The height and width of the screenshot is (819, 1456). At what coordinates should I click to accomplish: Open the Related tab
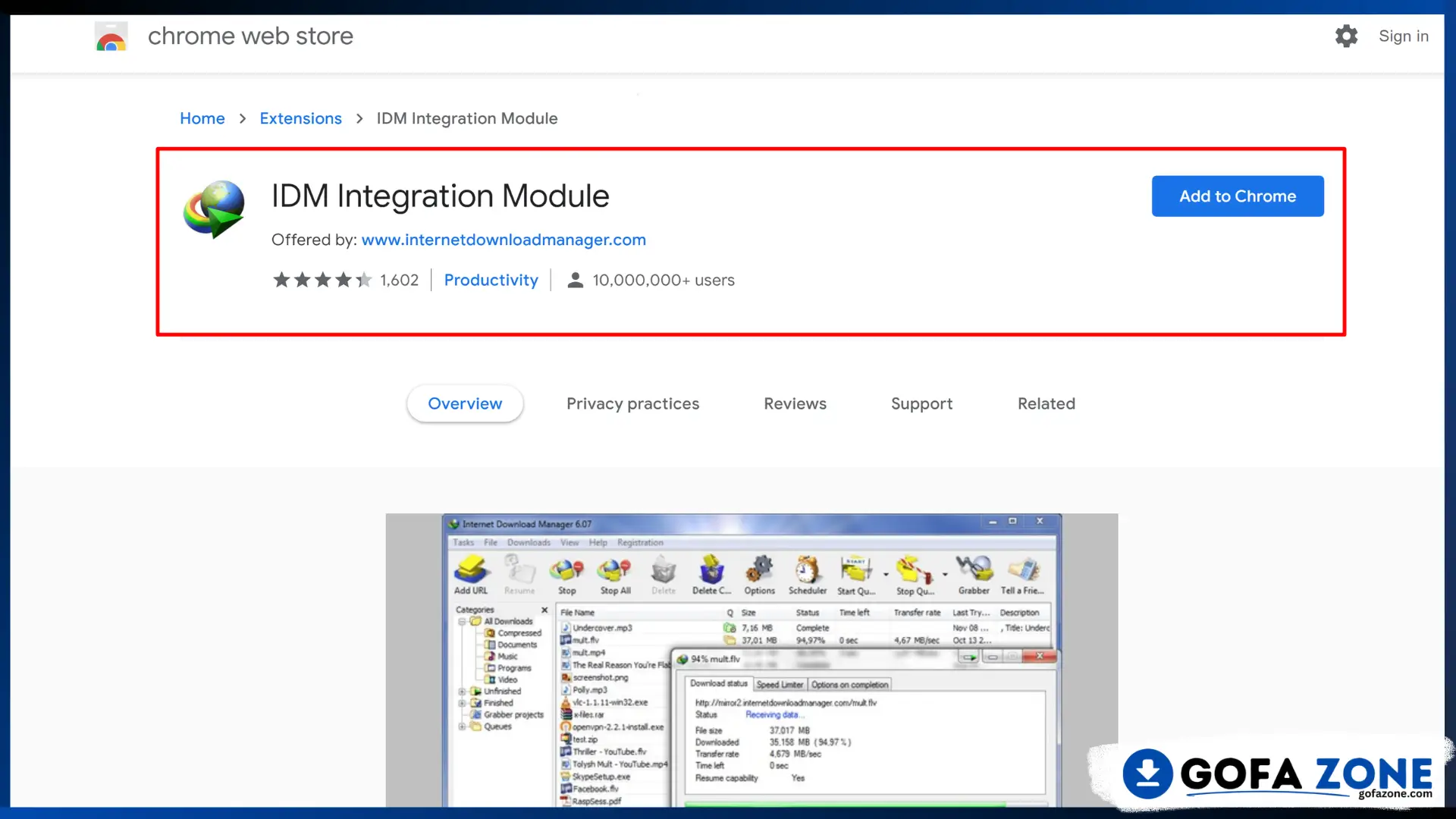(x=1046, y=403)
